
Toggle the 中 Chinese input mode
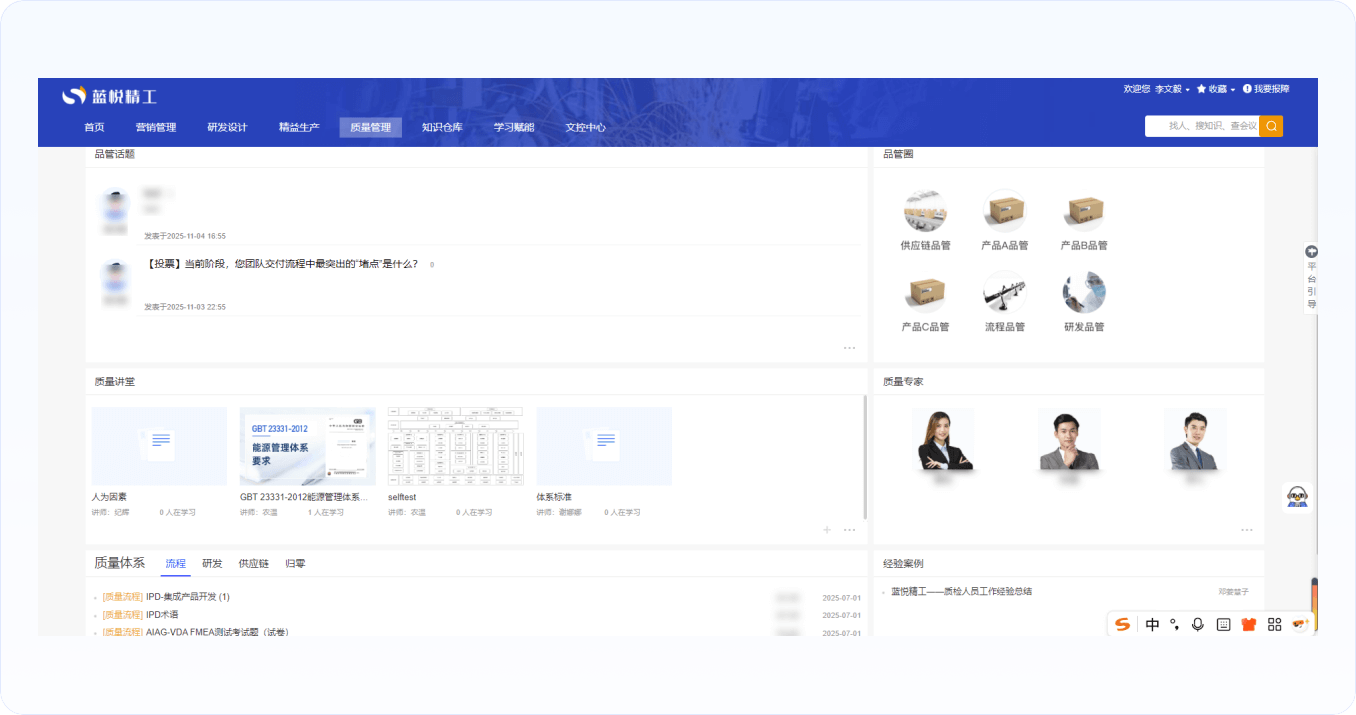click(x=1152, y=624)
